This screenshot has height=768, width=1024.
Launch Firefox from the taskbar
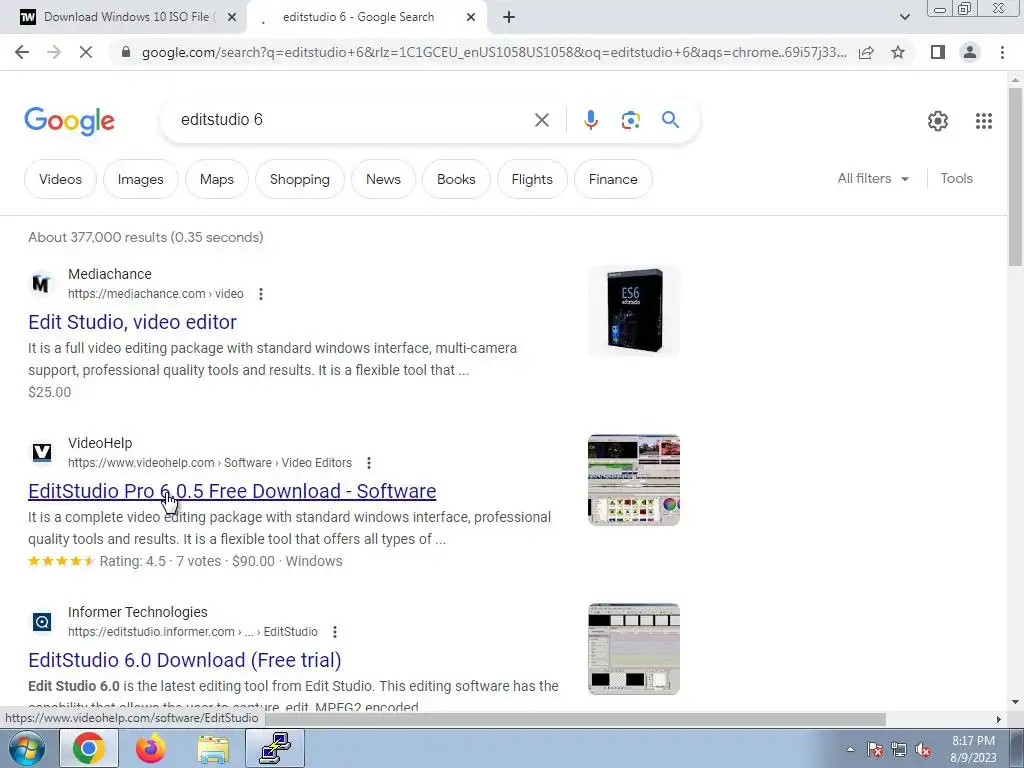tap(150, 748)
